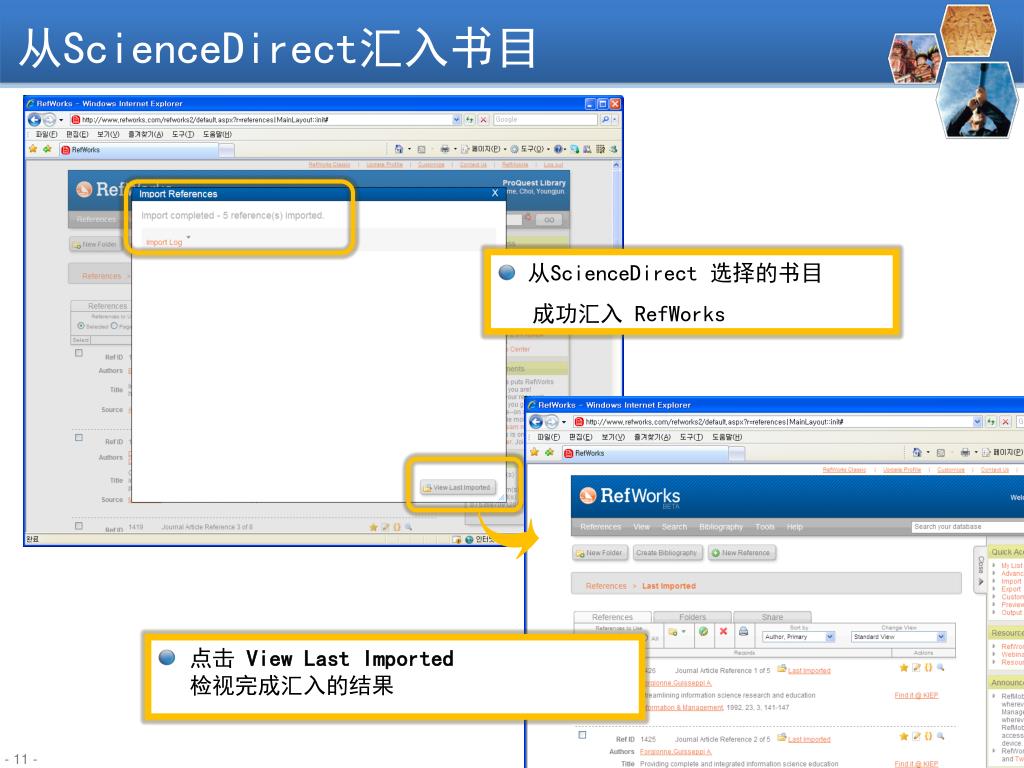1024x768 pixels.
Task: Click star icon for Reference 1 of 5
Action: (904, 667)
